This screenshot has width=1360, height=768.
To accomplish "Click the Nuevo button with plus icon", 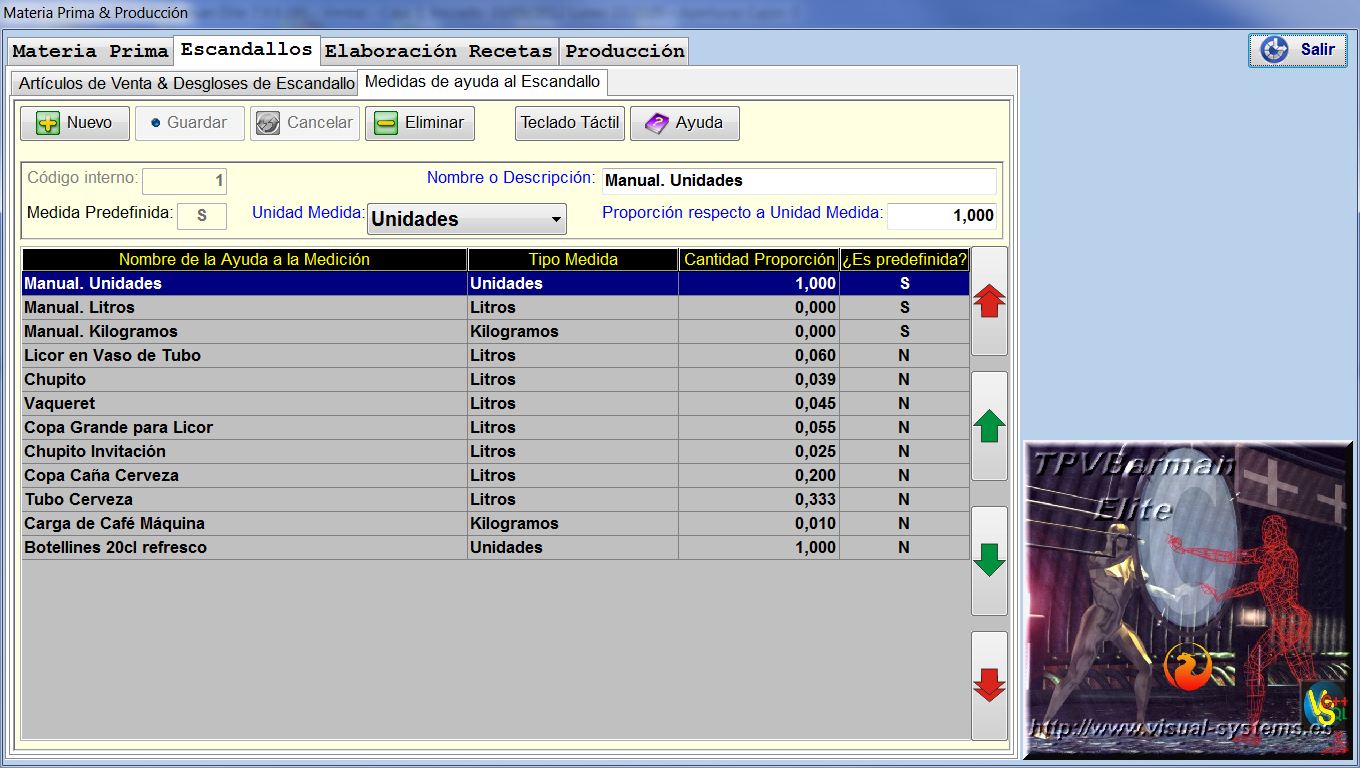I will 75,123.
